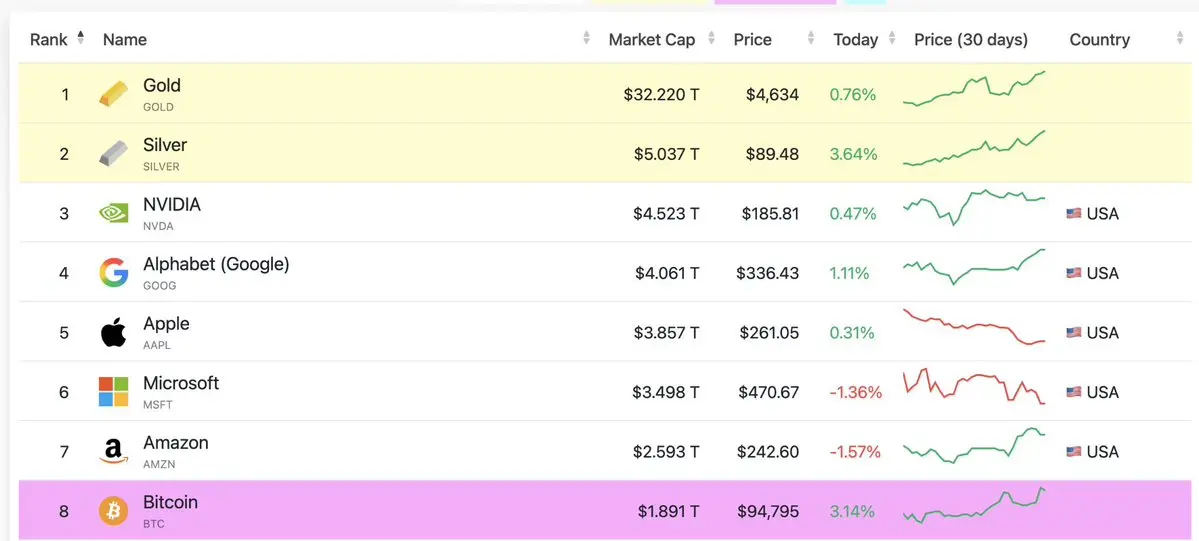
Task: Click the Alphabet Google logo icon
Action: tap(113, 272)
